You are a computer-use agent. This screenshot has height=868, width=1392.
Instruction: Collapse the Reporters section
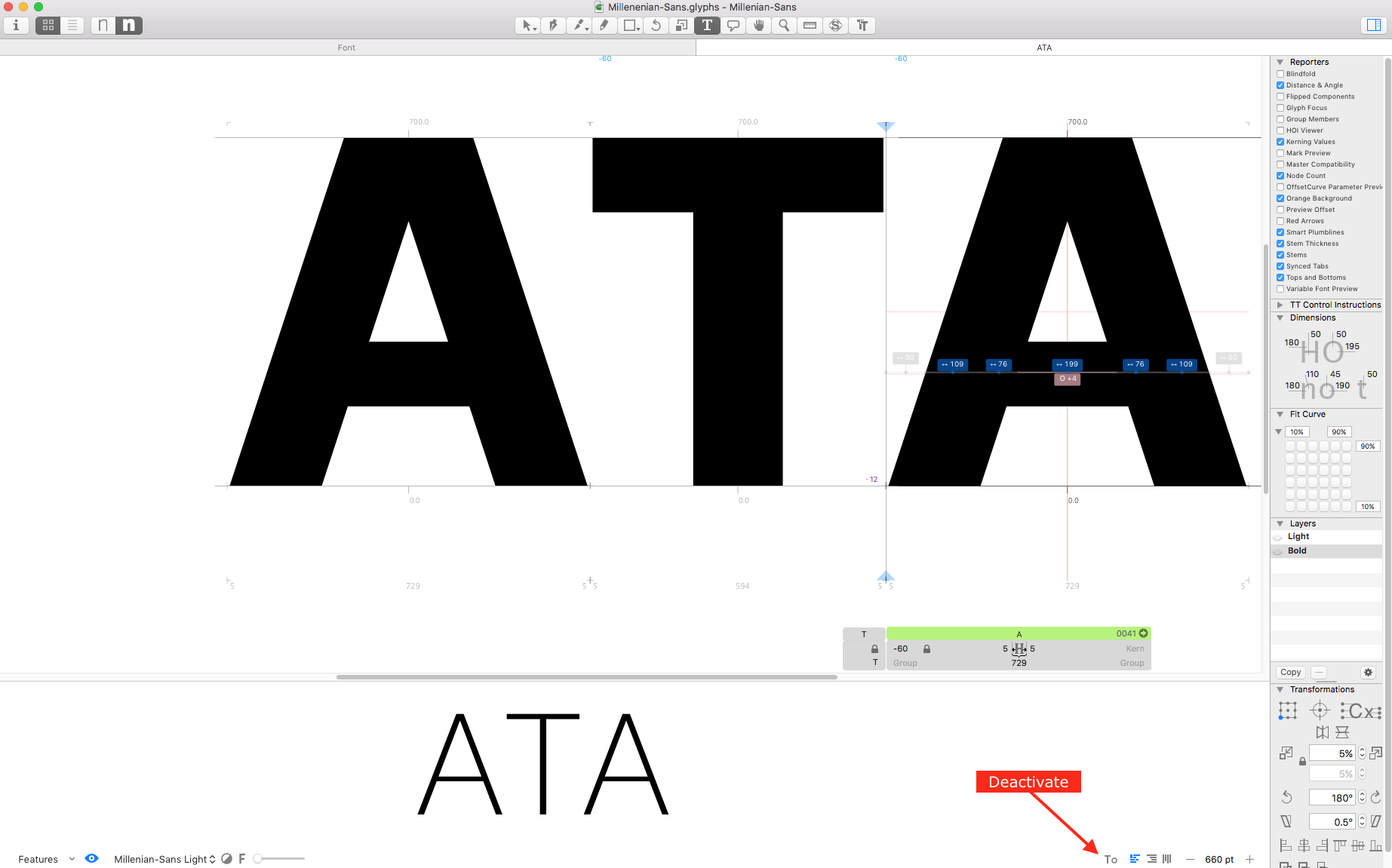(x=1280, y=62)
